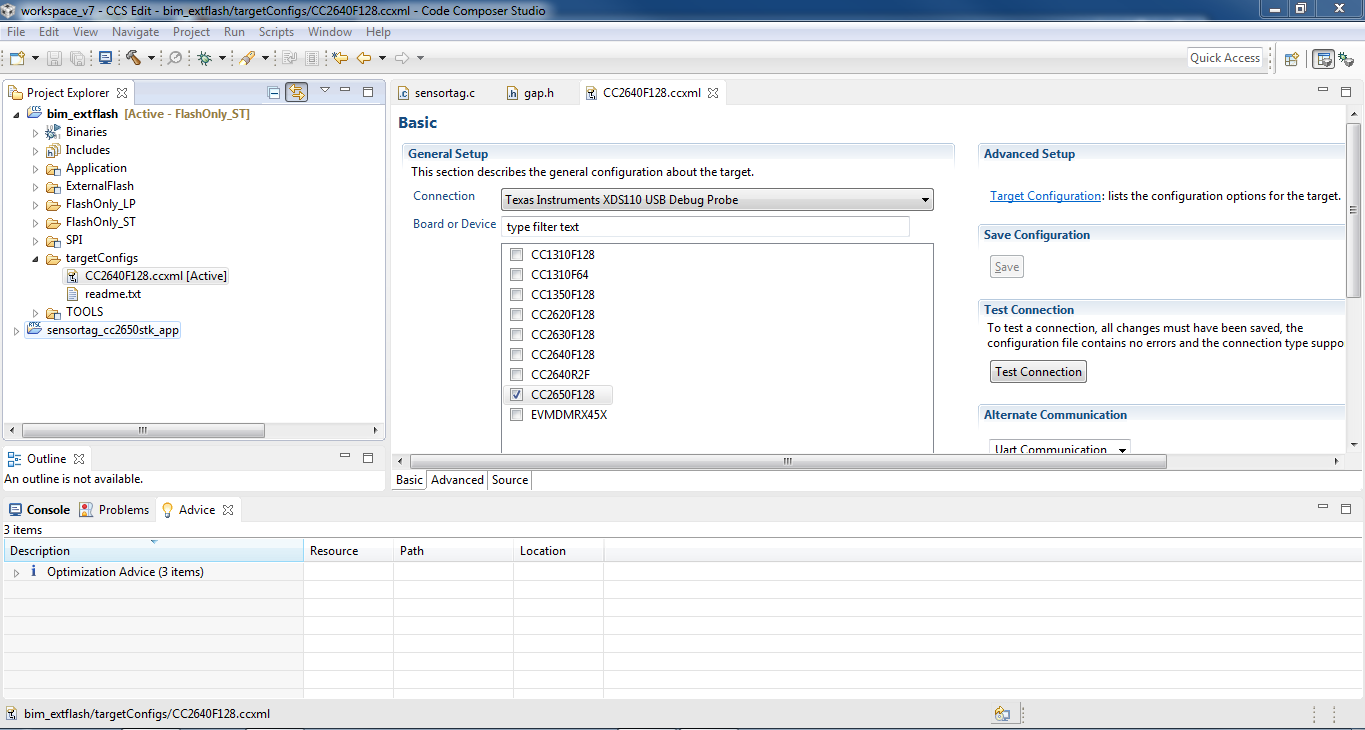Viewport: 1365px width, 730px height.
Task: Expand the Includes tree node
Action: click(x=35, y=150)
